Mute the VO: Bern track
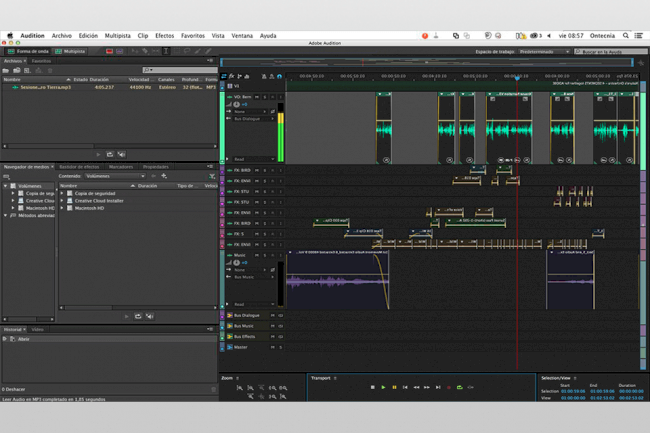Viewport: 650px width, 433px height. coord(256,97)
